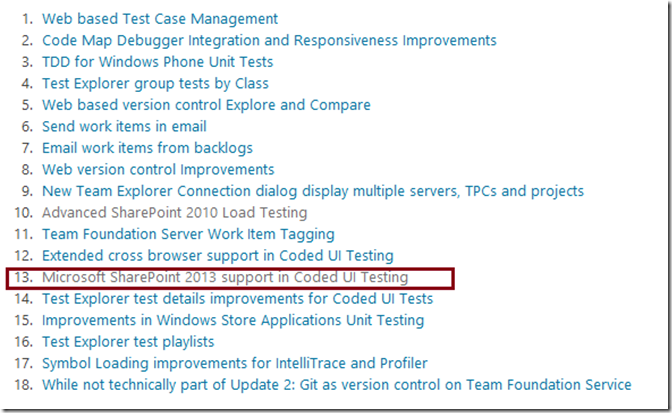The width and height of the screenshot is (672, 413).
Task: Click list number 1 beside Test Case Management
Action: click(x=26, y=19)
